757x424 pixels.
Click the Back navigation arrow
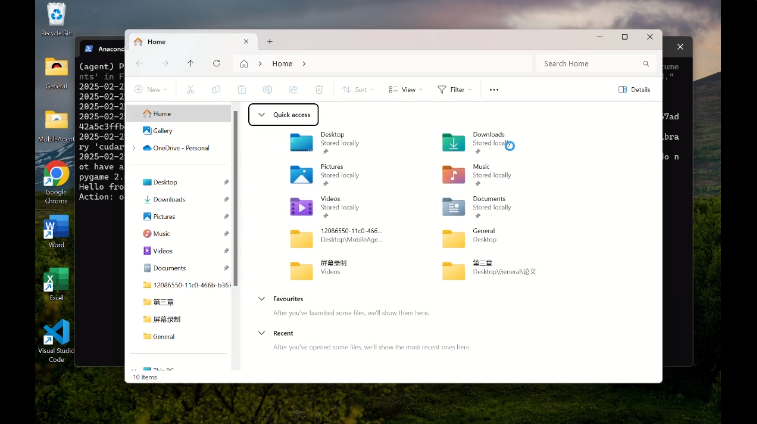140,63
